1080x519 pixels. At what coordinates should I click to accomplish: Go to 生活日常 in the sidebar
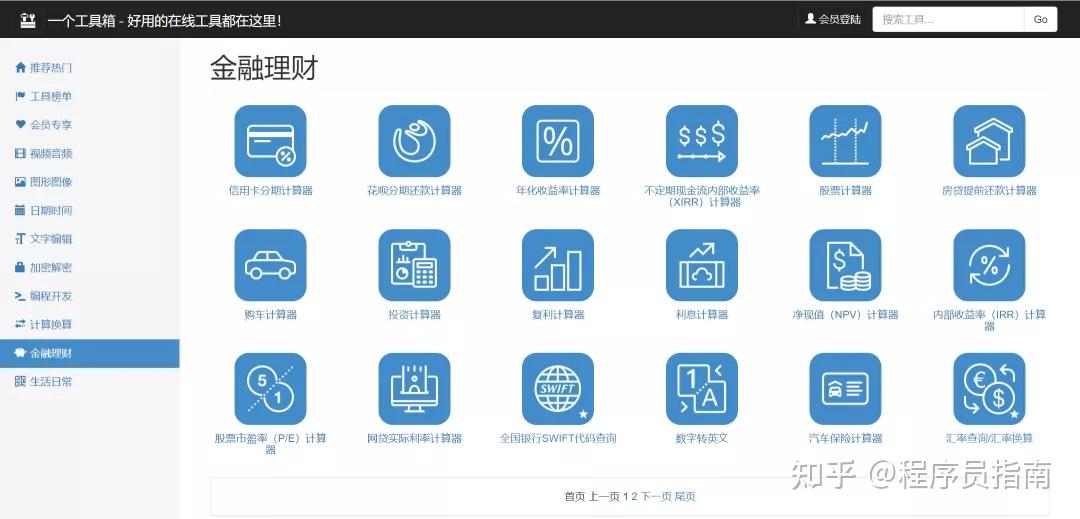(50, 382)
